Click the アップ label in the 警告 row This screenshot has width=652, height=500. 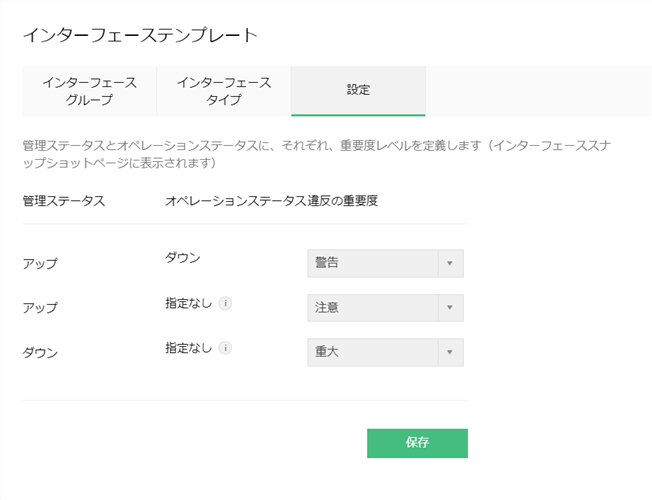40,264
